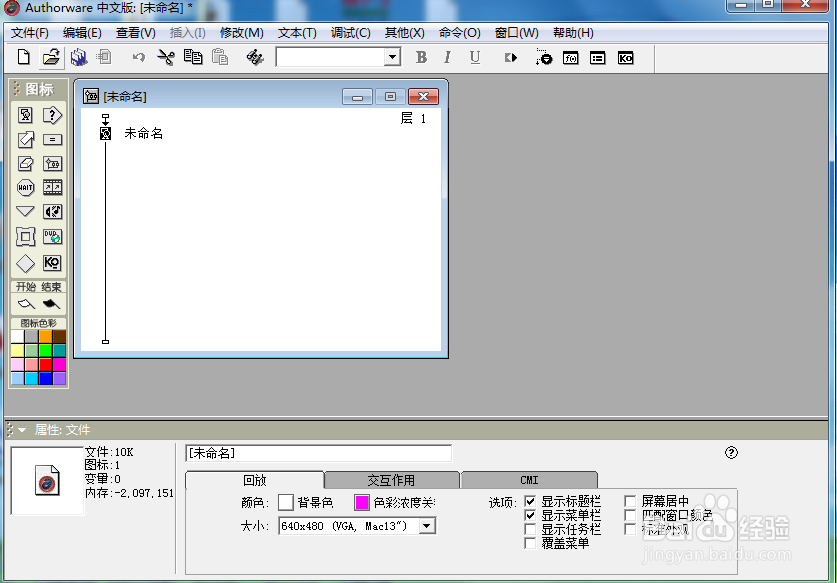The image size is (837, 583).
Task: Open the 编辑(E) menu
Action: click(82, 33)
